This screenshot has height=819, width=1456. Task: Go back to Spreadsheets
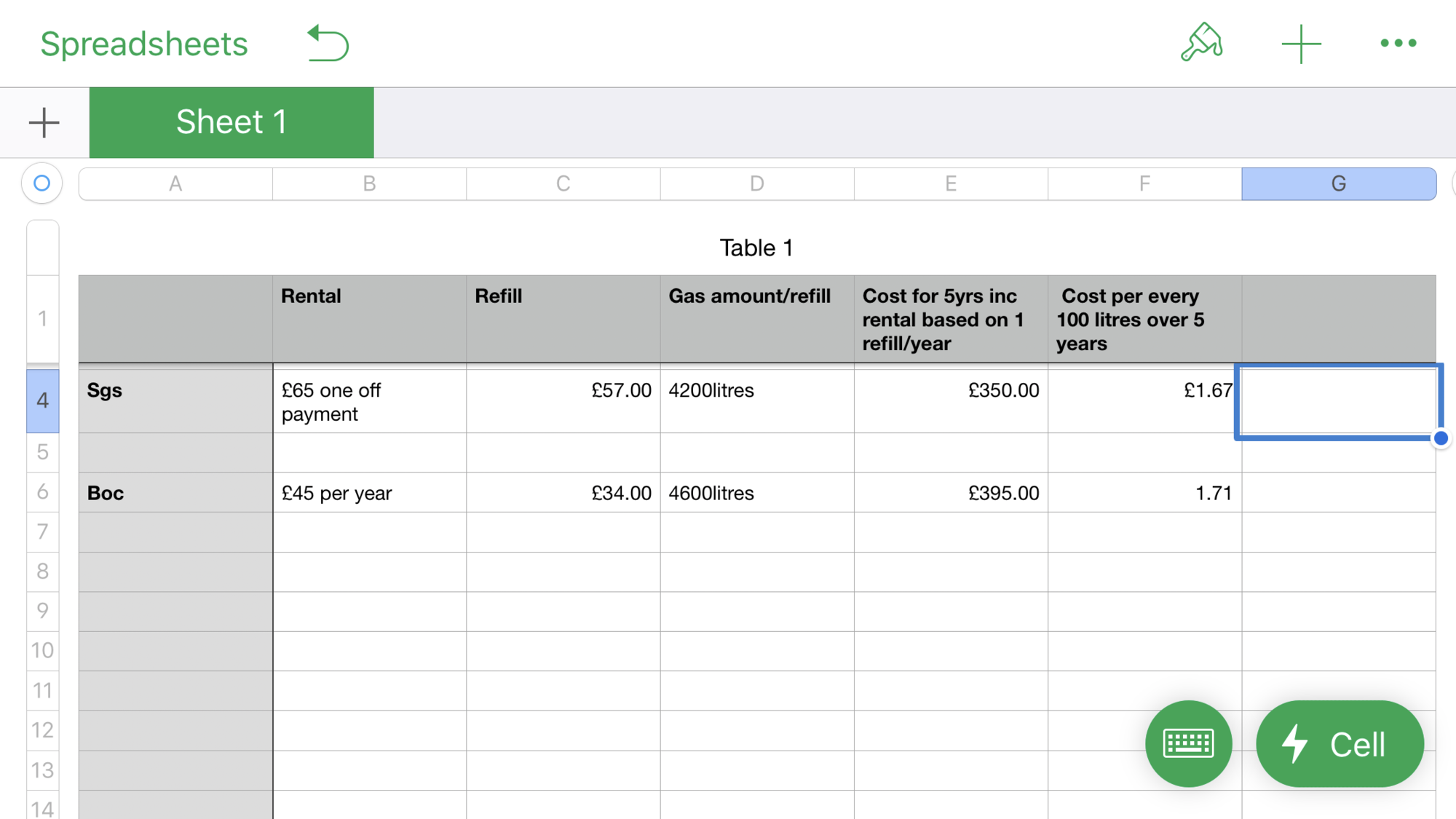(144, 44)
